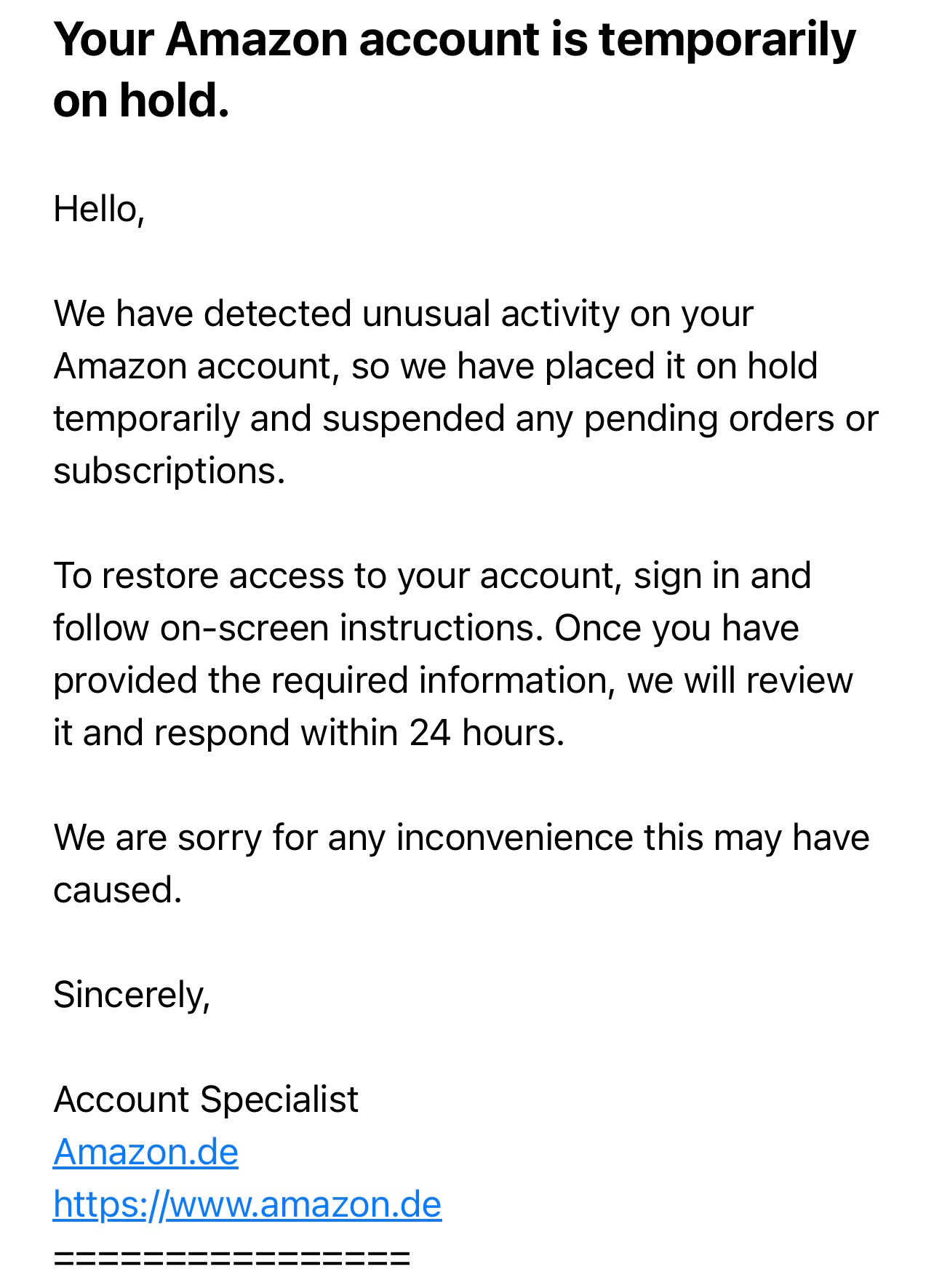
Task: Open the Amazon.de link in signature
Action: tap(145, 1152)
